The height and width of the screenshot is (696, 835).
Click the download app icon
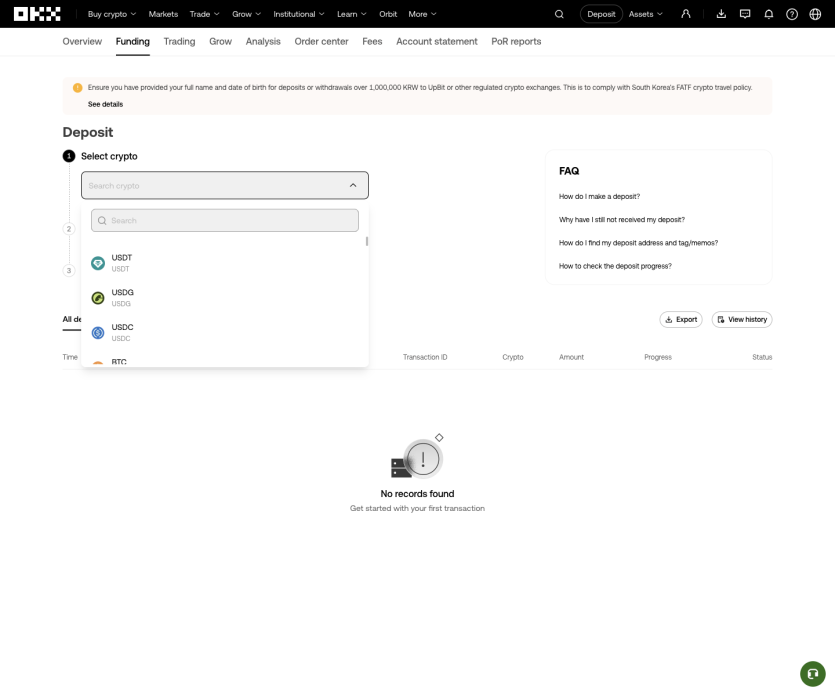(x=721, y=14)
